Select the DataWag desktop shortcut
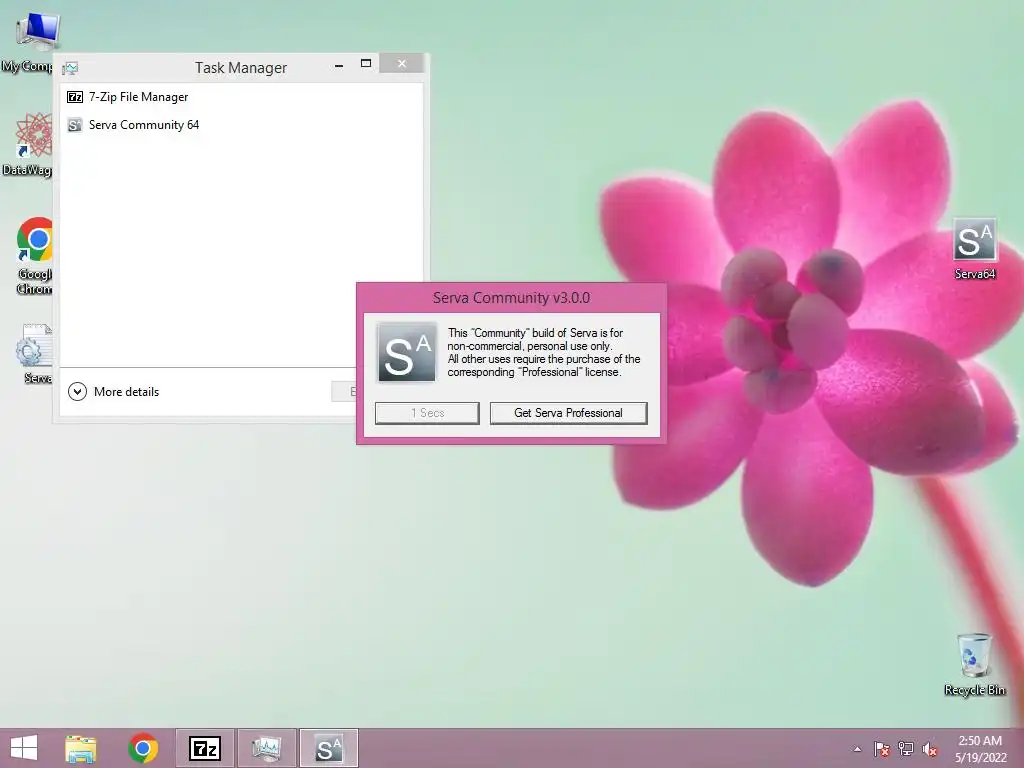Image resolution: width=1024 pixels, height=768 pixels. (x=29, y=144)
